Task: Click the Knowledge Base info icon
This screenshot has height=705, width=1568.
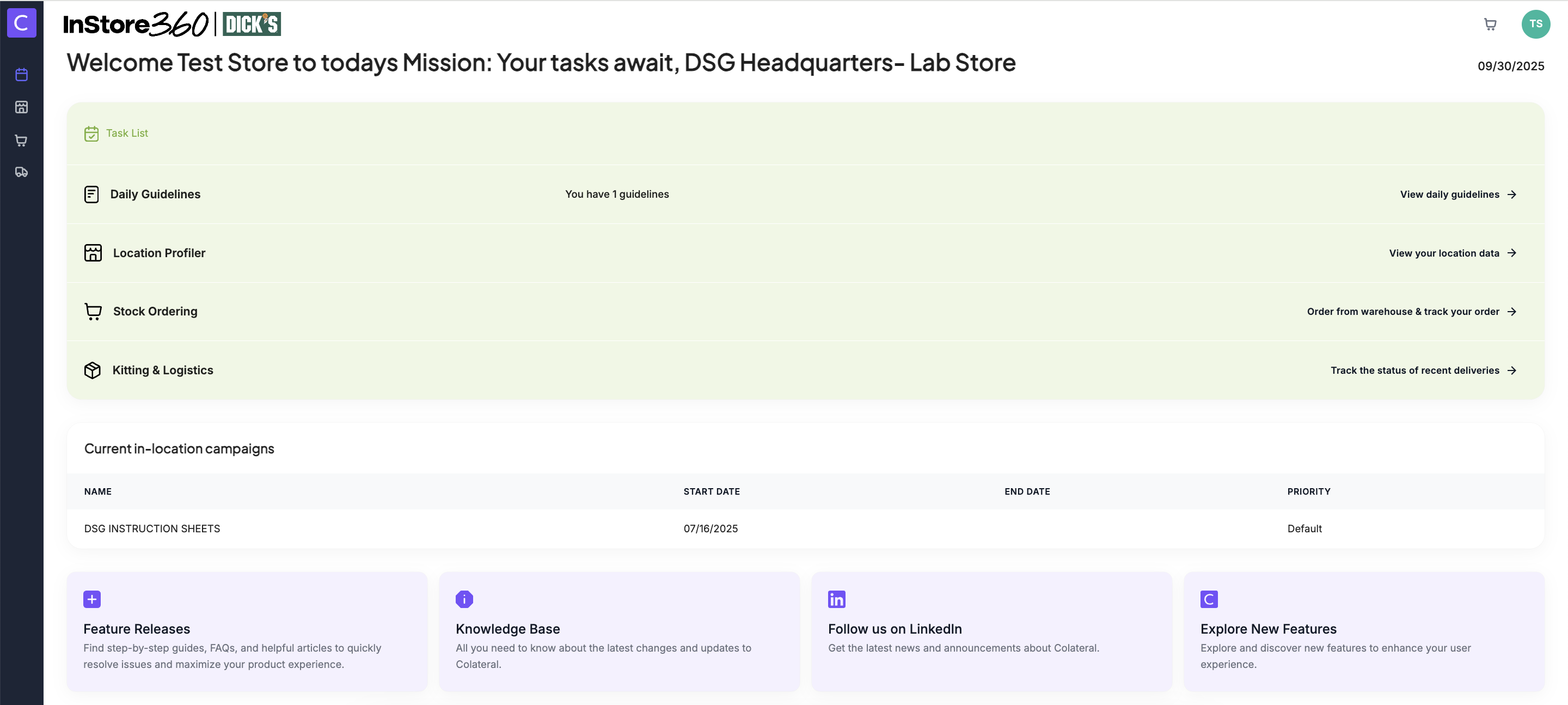Action: (x=464, y=599)
